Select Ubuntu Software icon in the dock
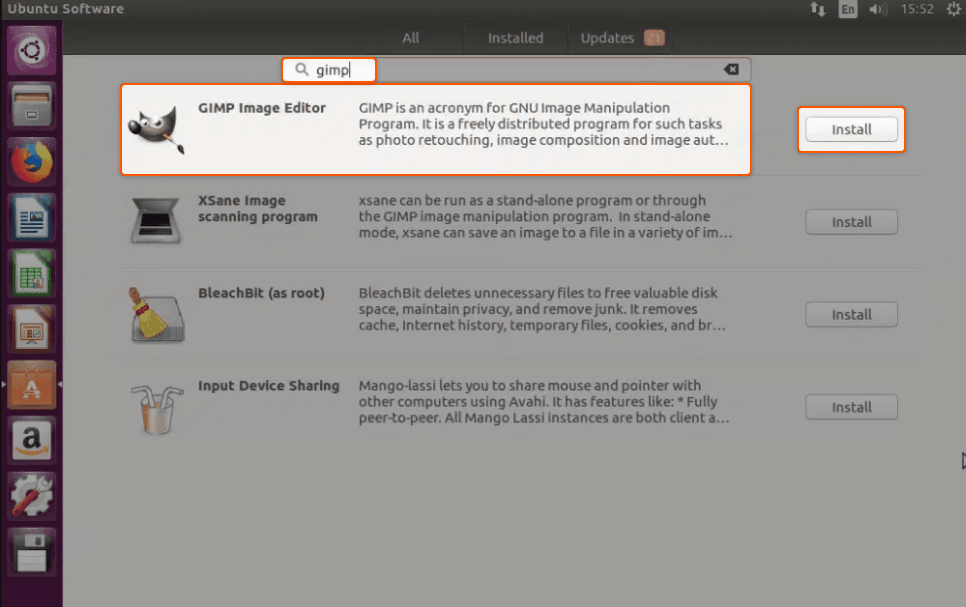The image size is (966, 607). click(x=31, y=385)
